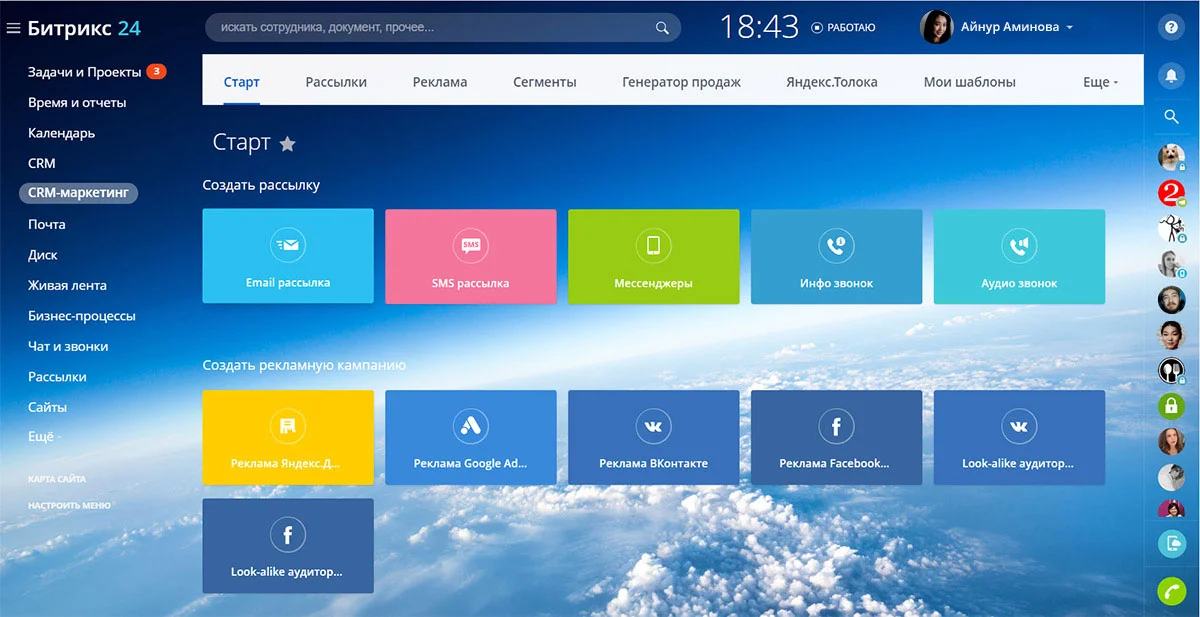The image size is (1200, 617).
Task: Open Айнур Аминова user menu
Action: (997, 27)
